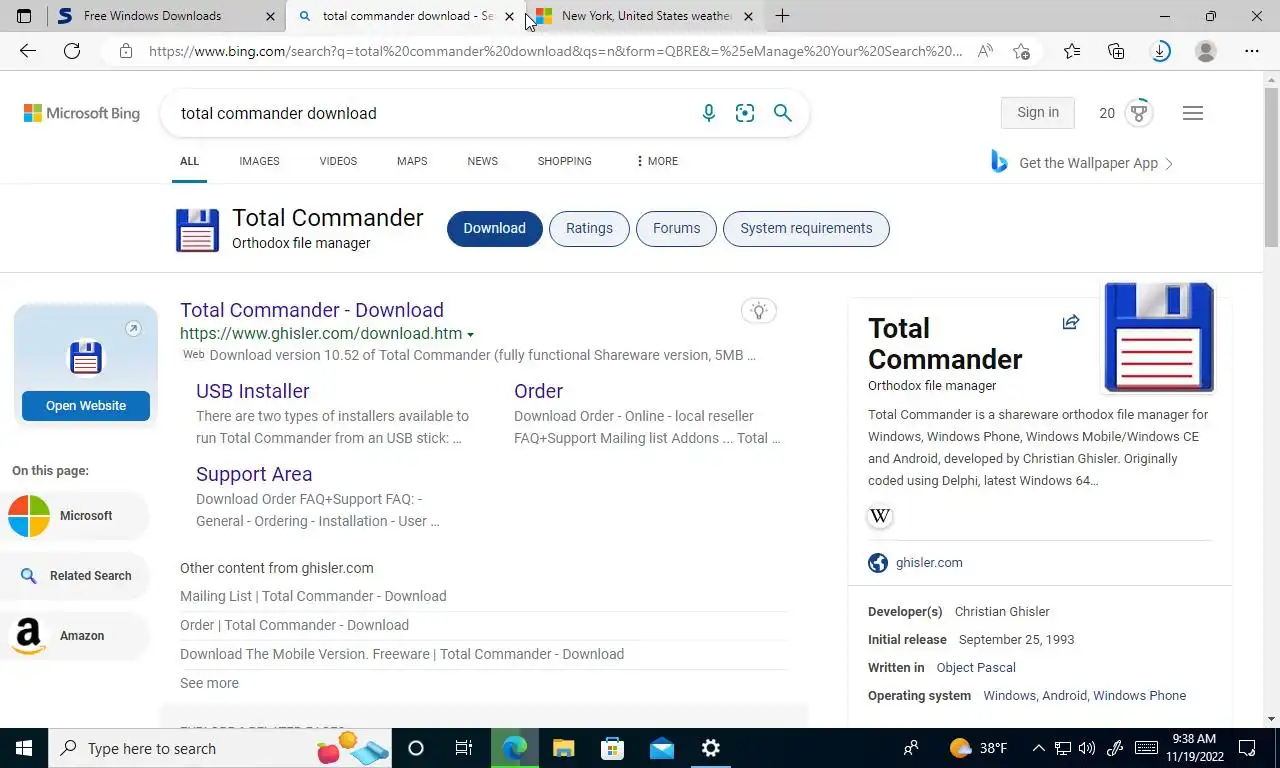Click the share icon in Total Commander panel

pyautogui.click(x=1071, y=322)
